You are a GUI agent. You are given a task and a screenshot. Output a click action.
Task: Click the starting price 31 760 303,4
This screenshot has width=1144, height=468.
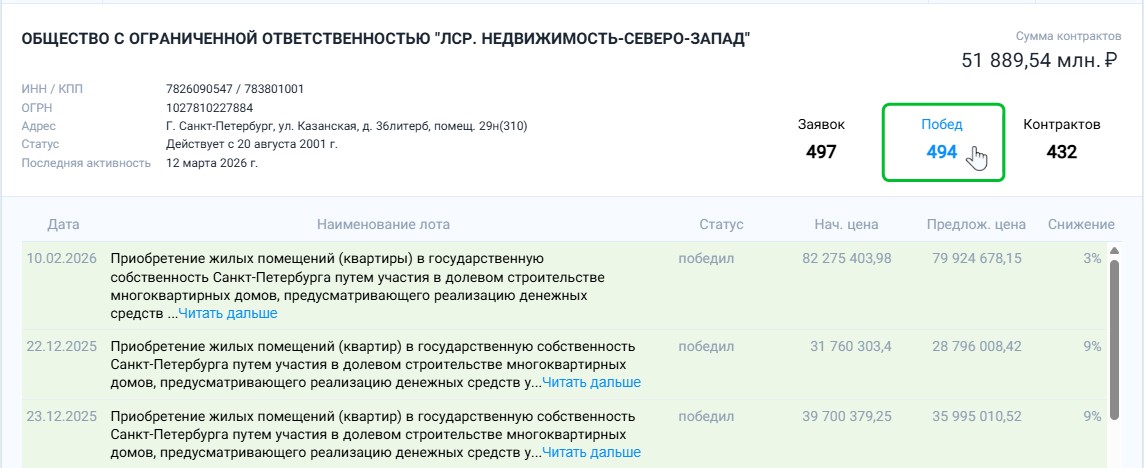pyautogui.click(x=851, y=346)
